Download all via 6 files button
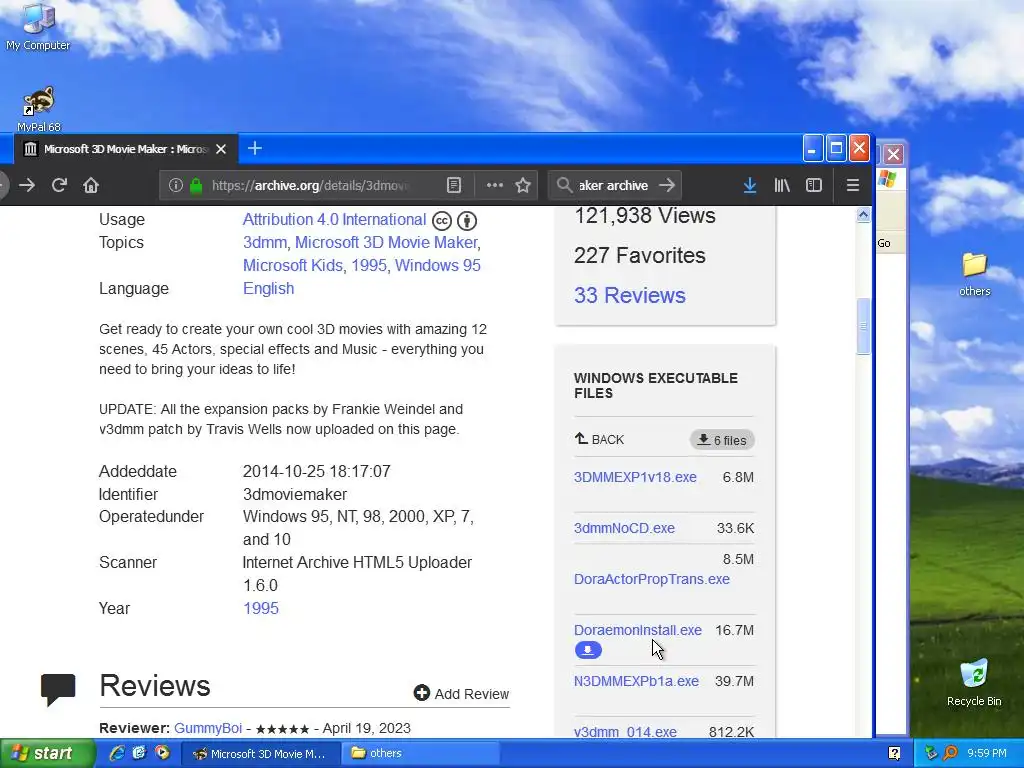This screenshot has width=1024, height=768. click(722, 440)
